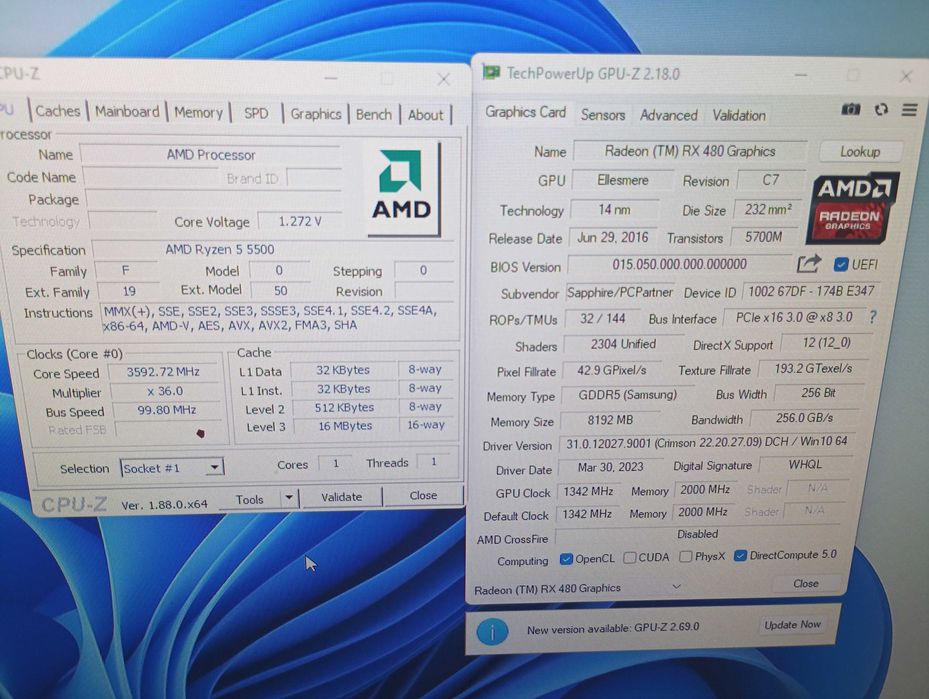
Task: Click the Level 2 cache 512 KBytes value
Action: click(x=344, y=408)
